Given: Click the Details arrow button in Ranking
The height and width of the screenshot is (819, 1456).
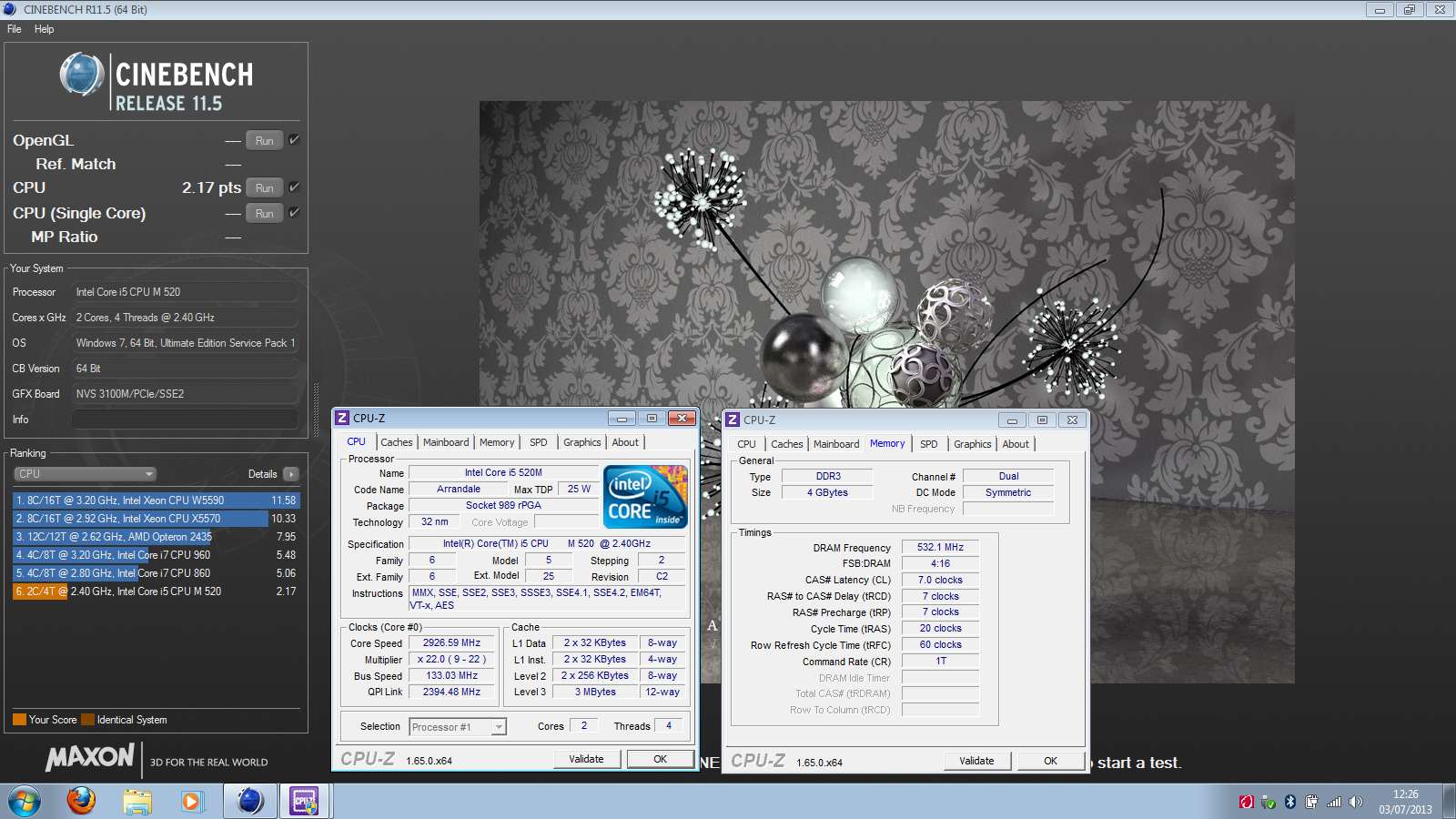Looking at the screenshot, I should click(291, 474).
